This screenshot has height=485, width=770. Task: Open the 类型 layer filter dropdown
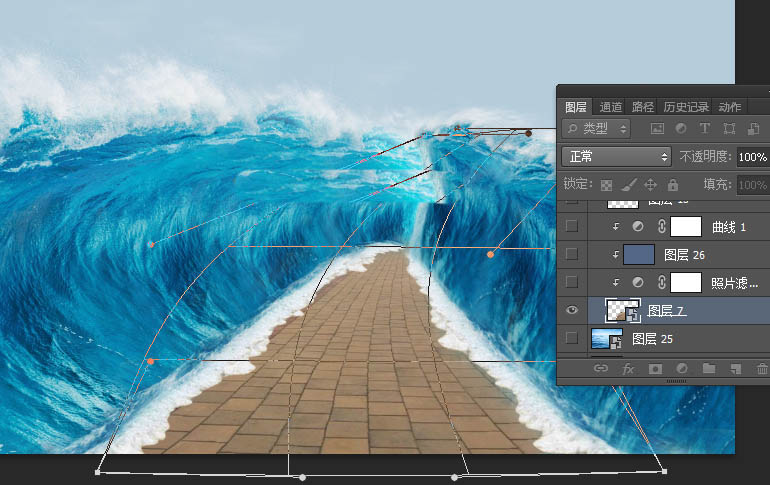point(596,129)
